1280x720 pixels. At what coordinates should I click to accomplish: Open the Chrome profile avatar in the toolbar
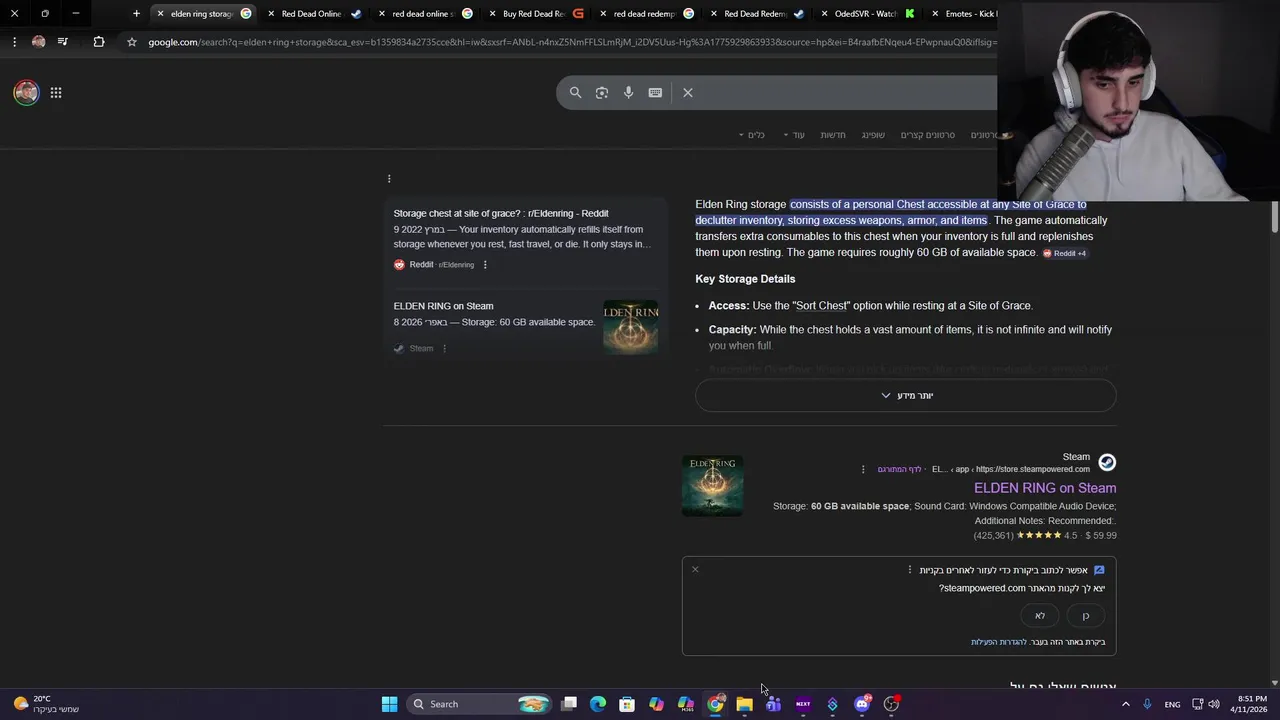click(x=38, y=42)
